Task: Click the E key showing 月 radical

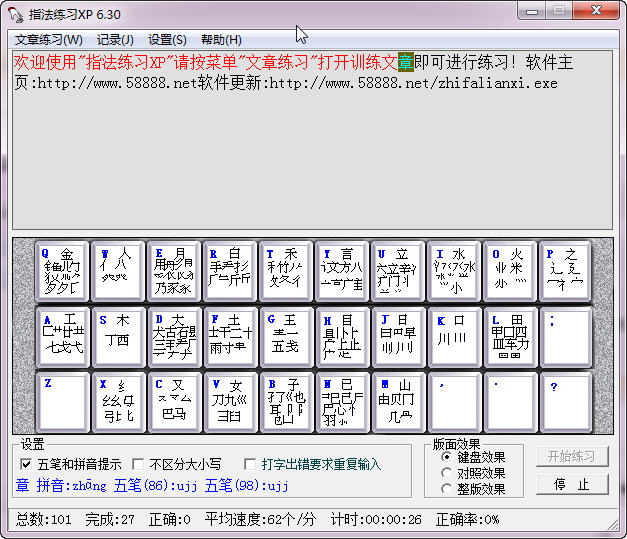Action: click(174, 271)
